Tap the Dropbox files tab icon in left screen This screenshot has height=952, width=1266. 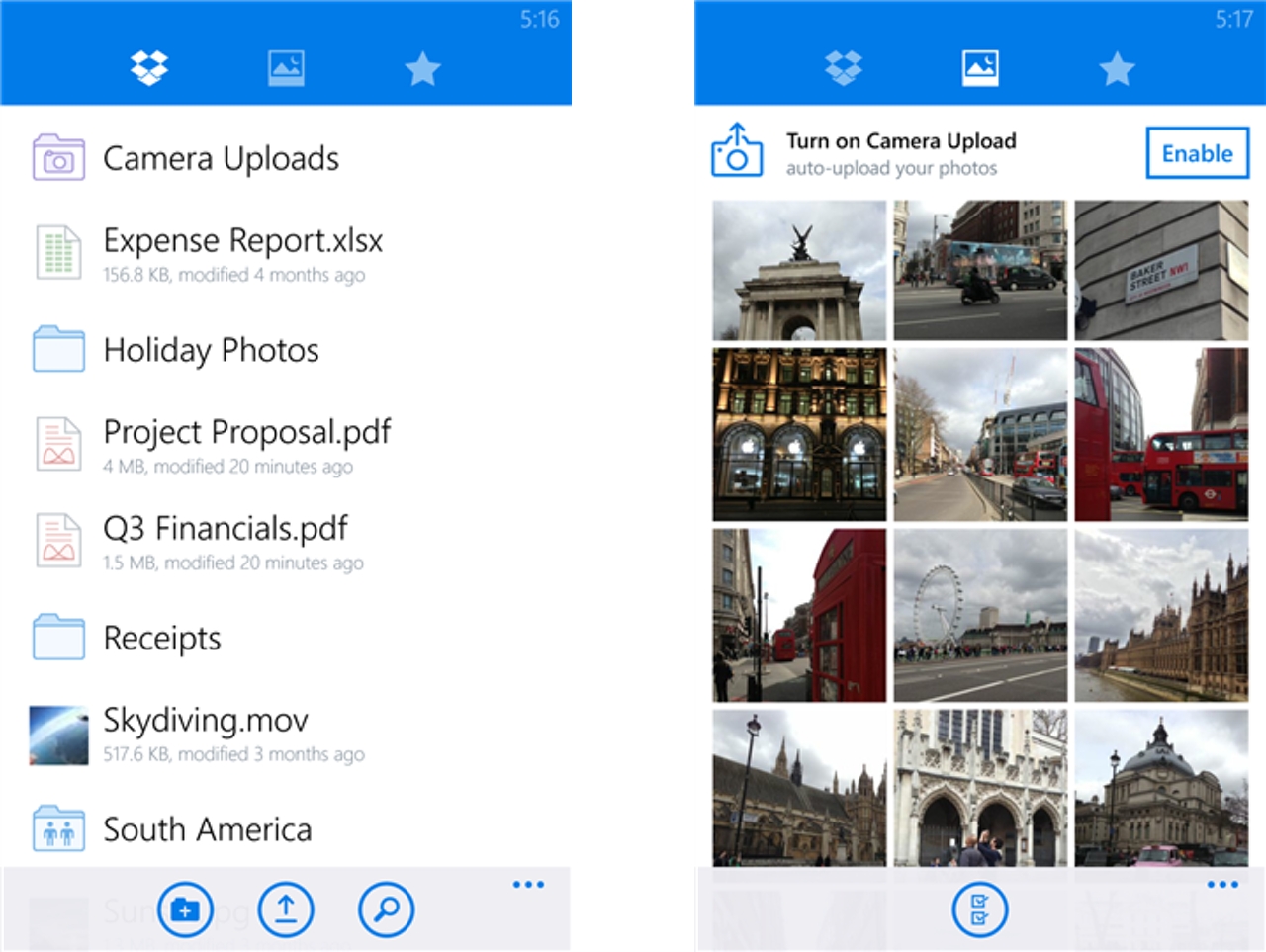149,68
